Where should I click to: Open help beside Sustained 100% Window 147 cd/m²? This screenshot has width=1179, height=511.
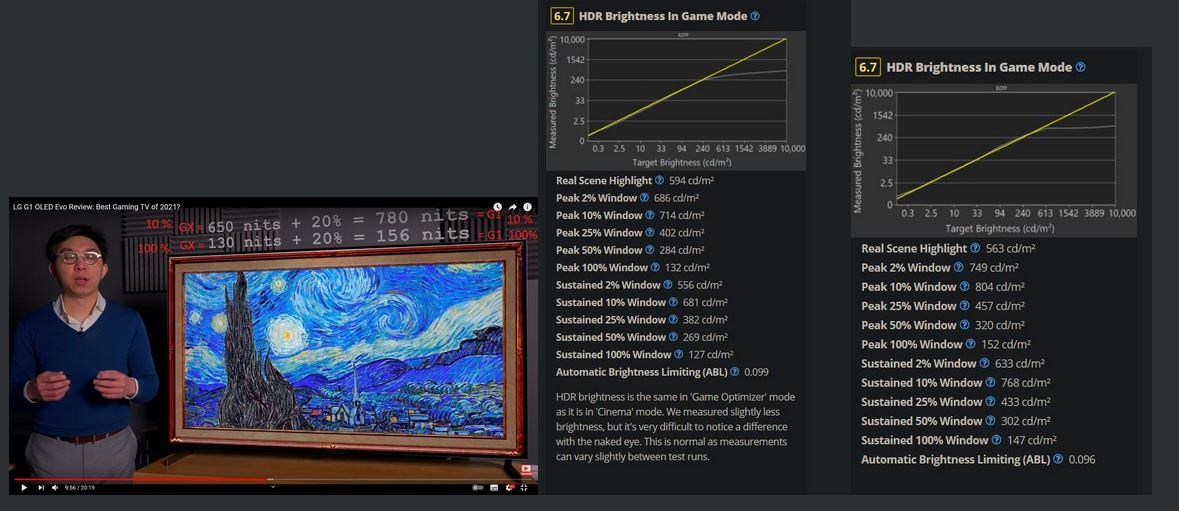click(x=996, y=440)
